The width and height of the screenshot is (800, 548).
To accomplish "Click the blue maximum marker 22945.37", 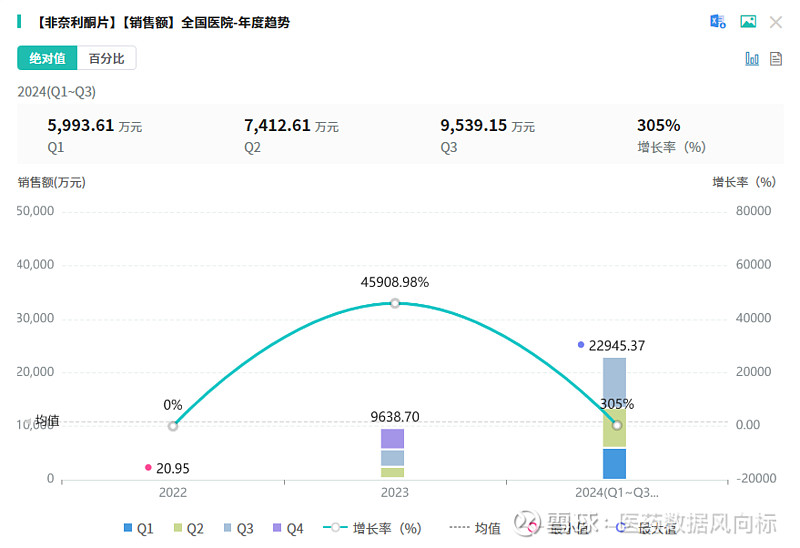I will tap(581, 345).
